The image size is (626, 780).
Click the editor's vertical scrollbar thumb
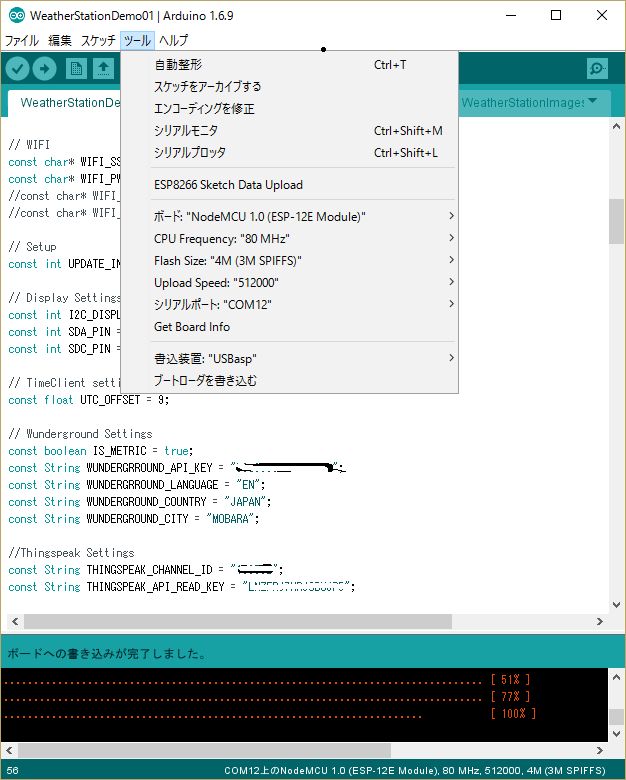point(616,222)
